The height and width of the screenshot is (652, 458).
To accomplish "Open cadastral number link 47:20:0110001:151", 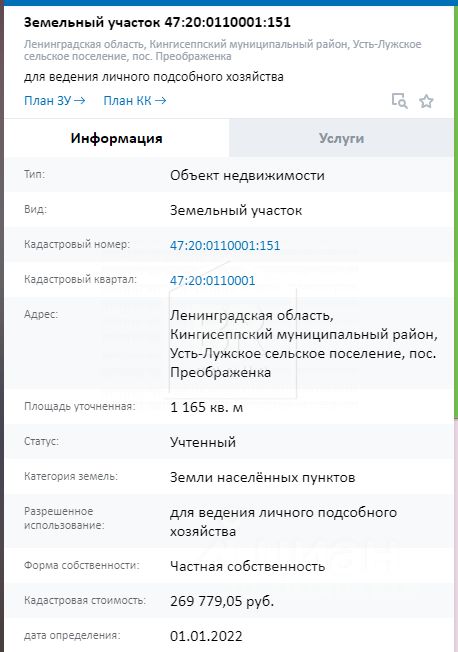I will point(225,245).
